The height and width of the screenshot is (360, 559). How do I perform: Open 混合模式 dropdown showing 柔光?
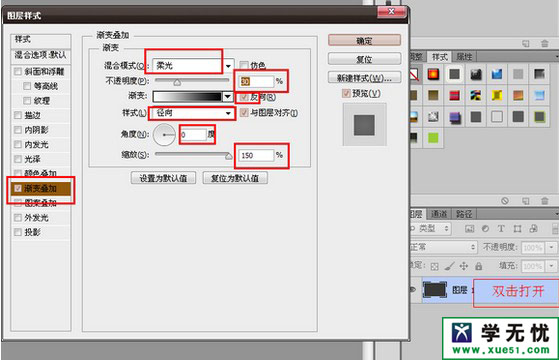tap(193, 66)
